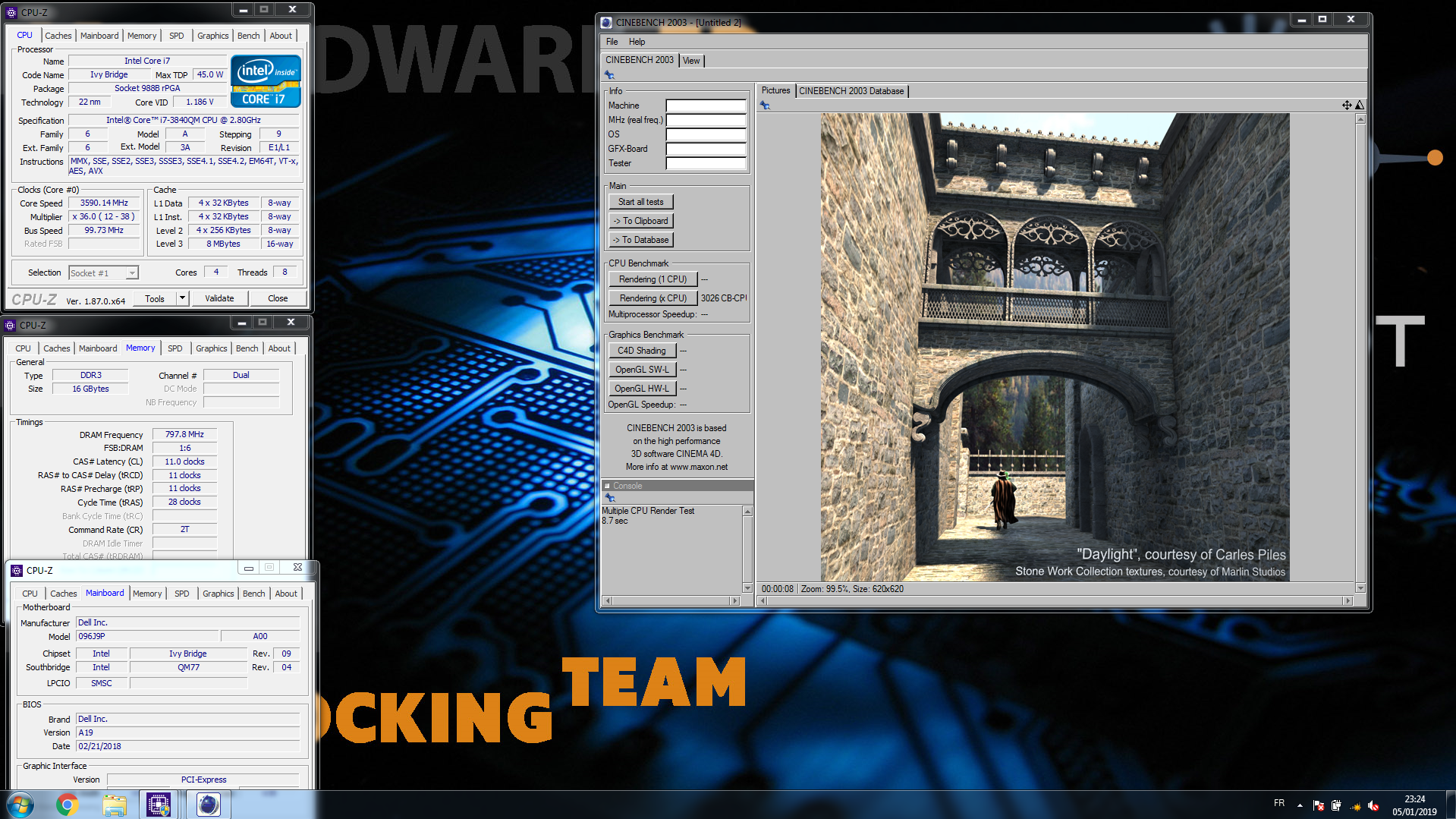Open the Caches tab in top CPU-Z window
The image size is (1456, 819).
[x=58, y=36]
